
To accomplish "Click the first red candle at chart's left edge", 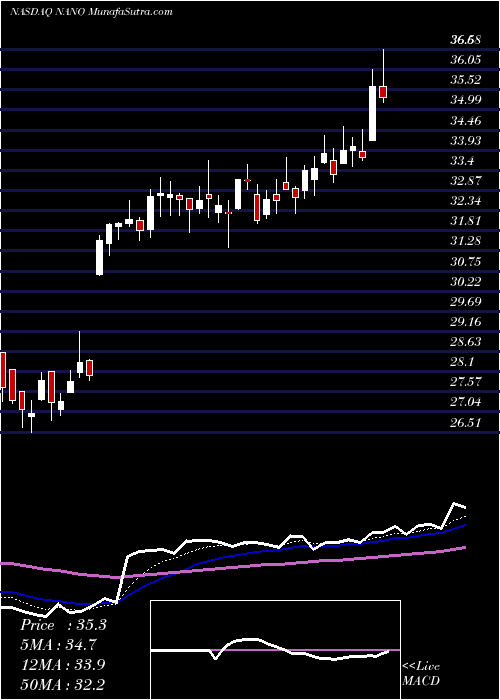I will (3, 370).
